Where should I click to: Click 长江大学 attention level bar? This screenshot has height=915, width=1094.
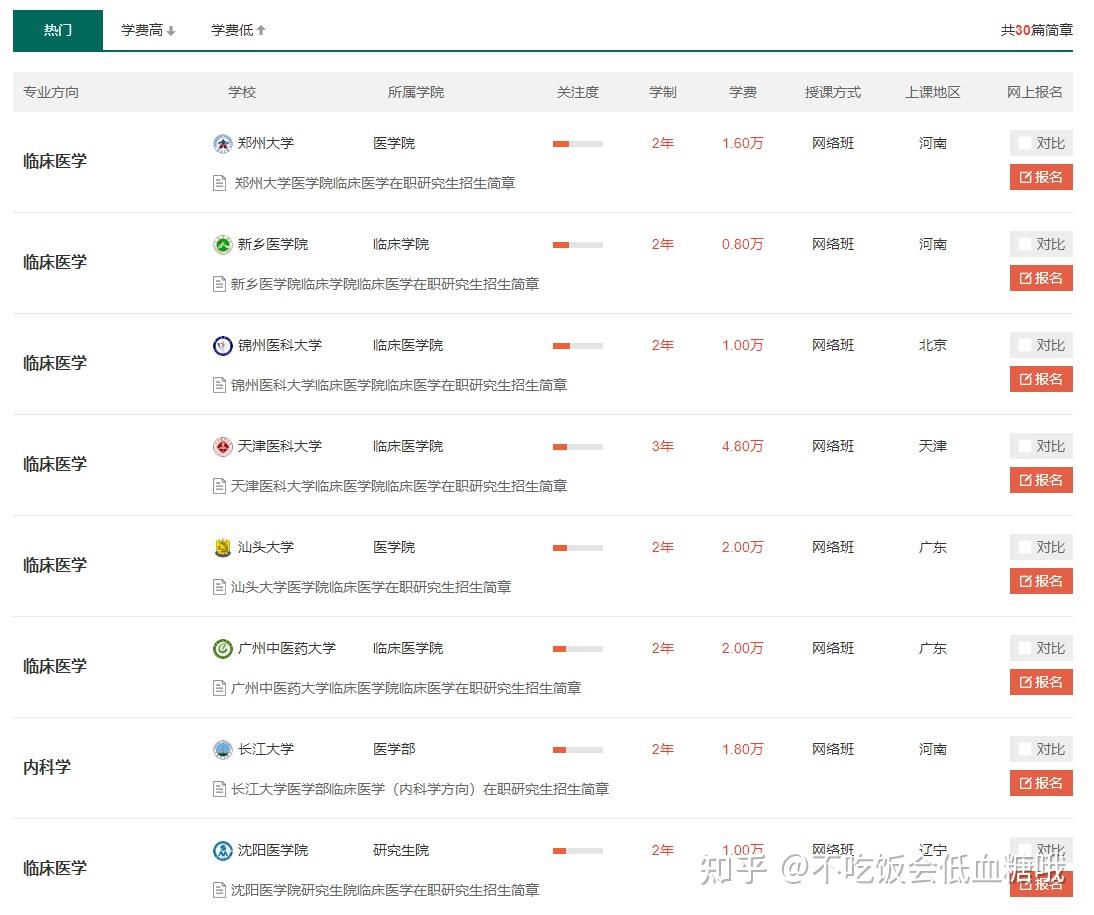tap(578, 750)
